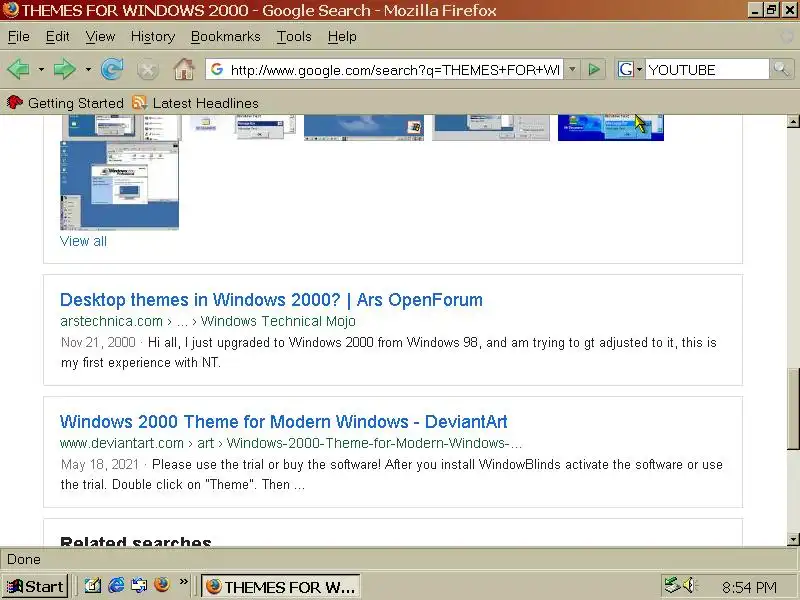Image resolution: width=800 pixels, height=600 pixels.
Task: Open the Help menu
Action: [342, 37]
